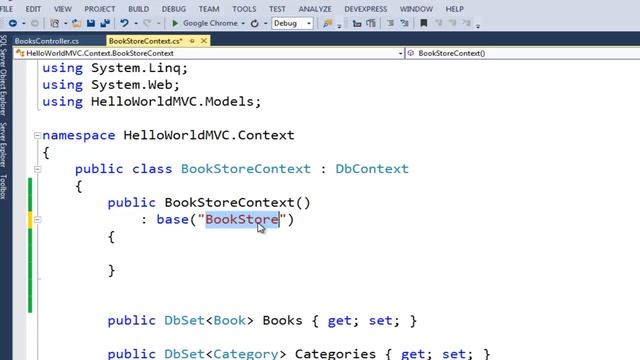Open the DEBUG menu

[x=173, y=9]
